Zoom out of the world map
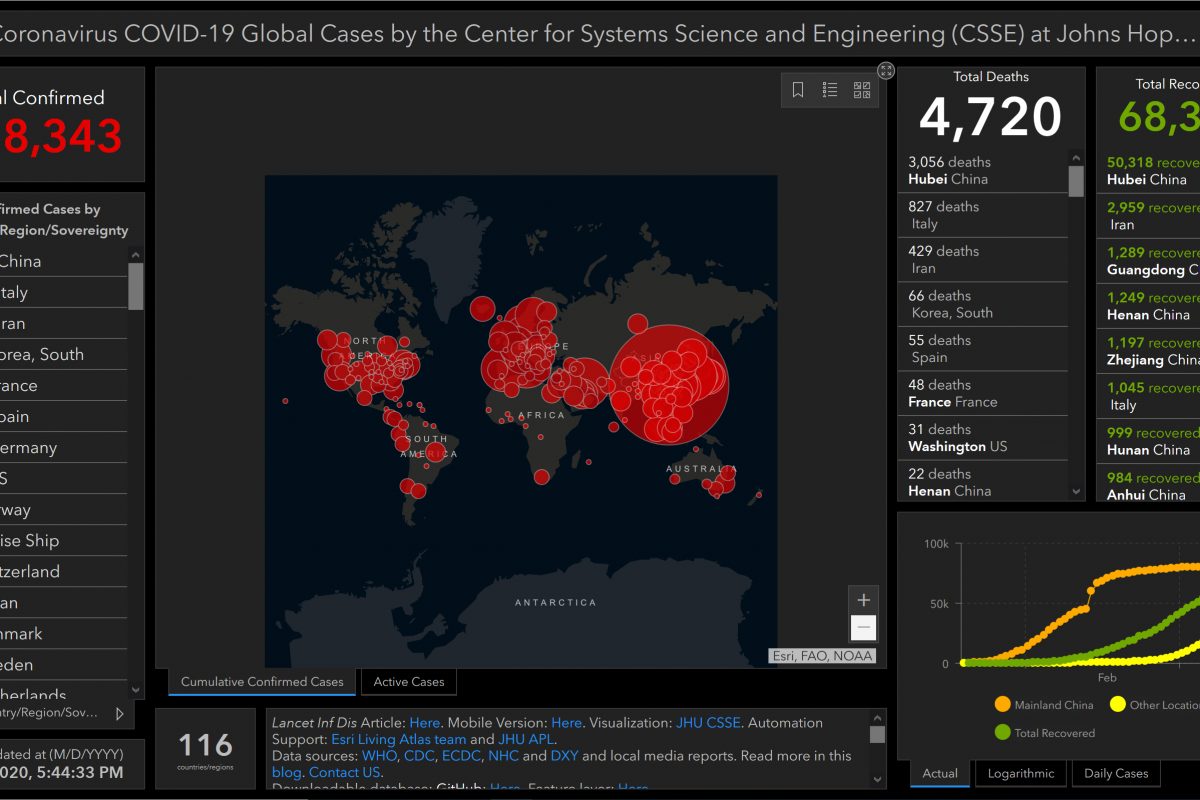1200x800 pixels. point(862,627)
